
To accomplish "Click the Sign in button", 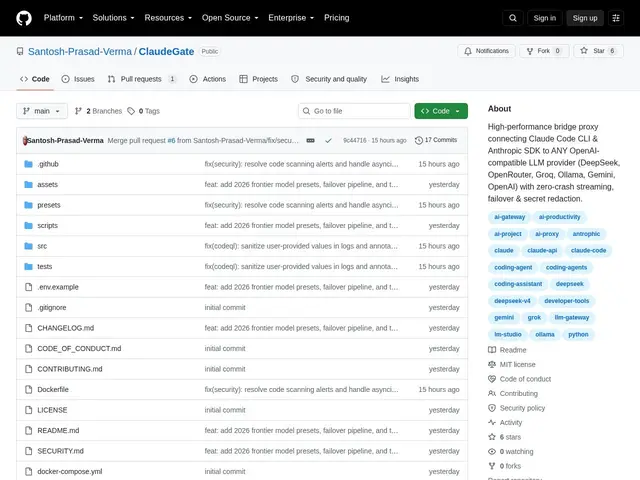I will point(544,18).
